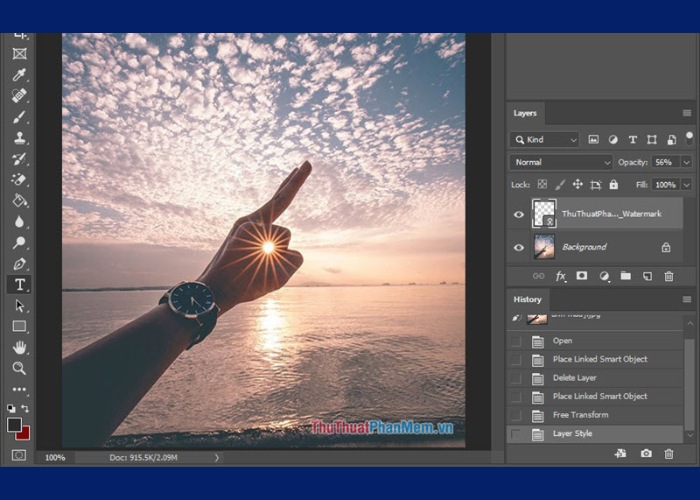Open the Kind layer filter dropdown
This screenshot has width=700, height=500.
pyautogui.click(x=545, y=140)
